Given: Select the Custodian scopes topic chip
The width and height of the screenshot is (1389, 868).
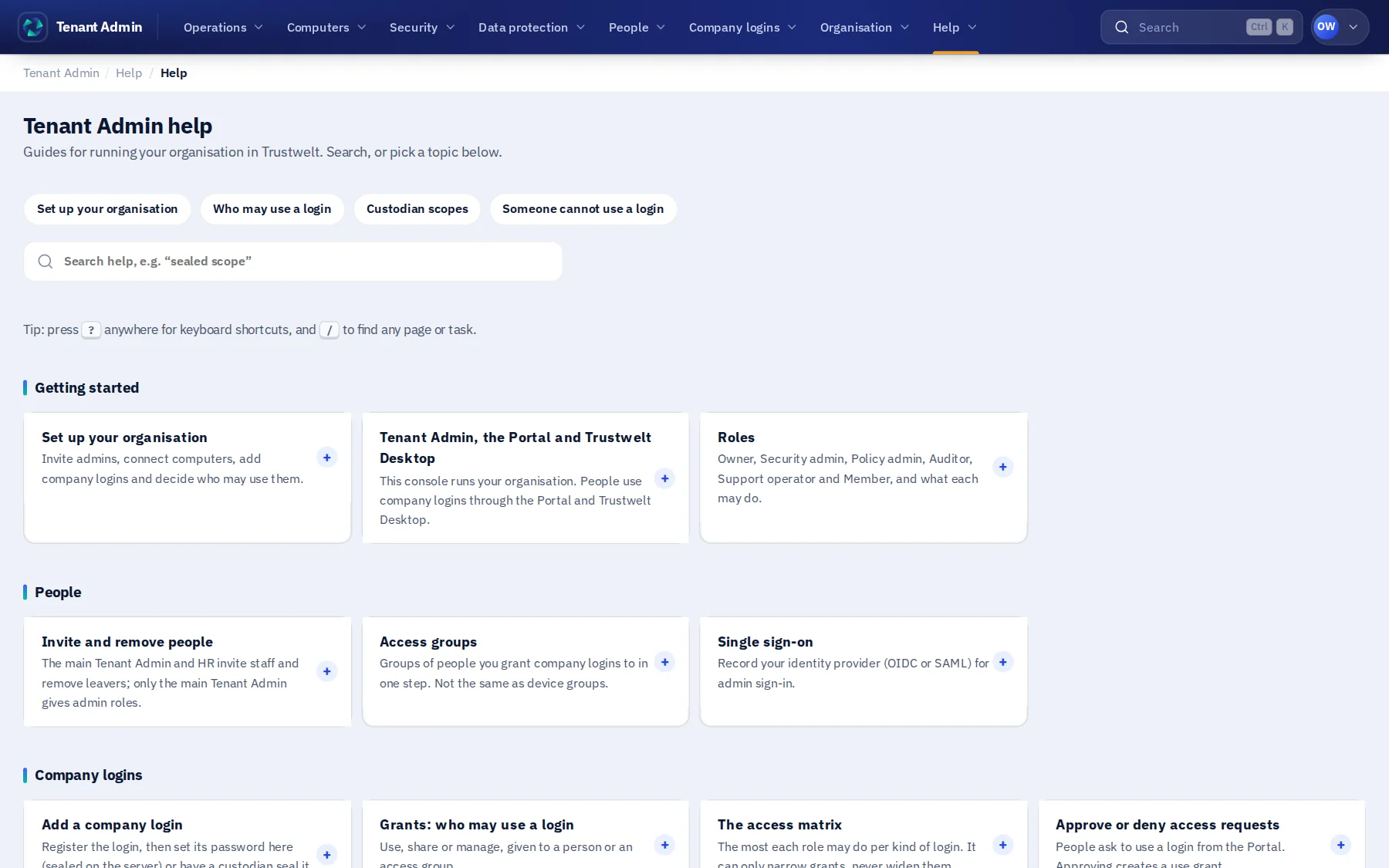Looking at the screenshot, I should [x=417, y=209].
